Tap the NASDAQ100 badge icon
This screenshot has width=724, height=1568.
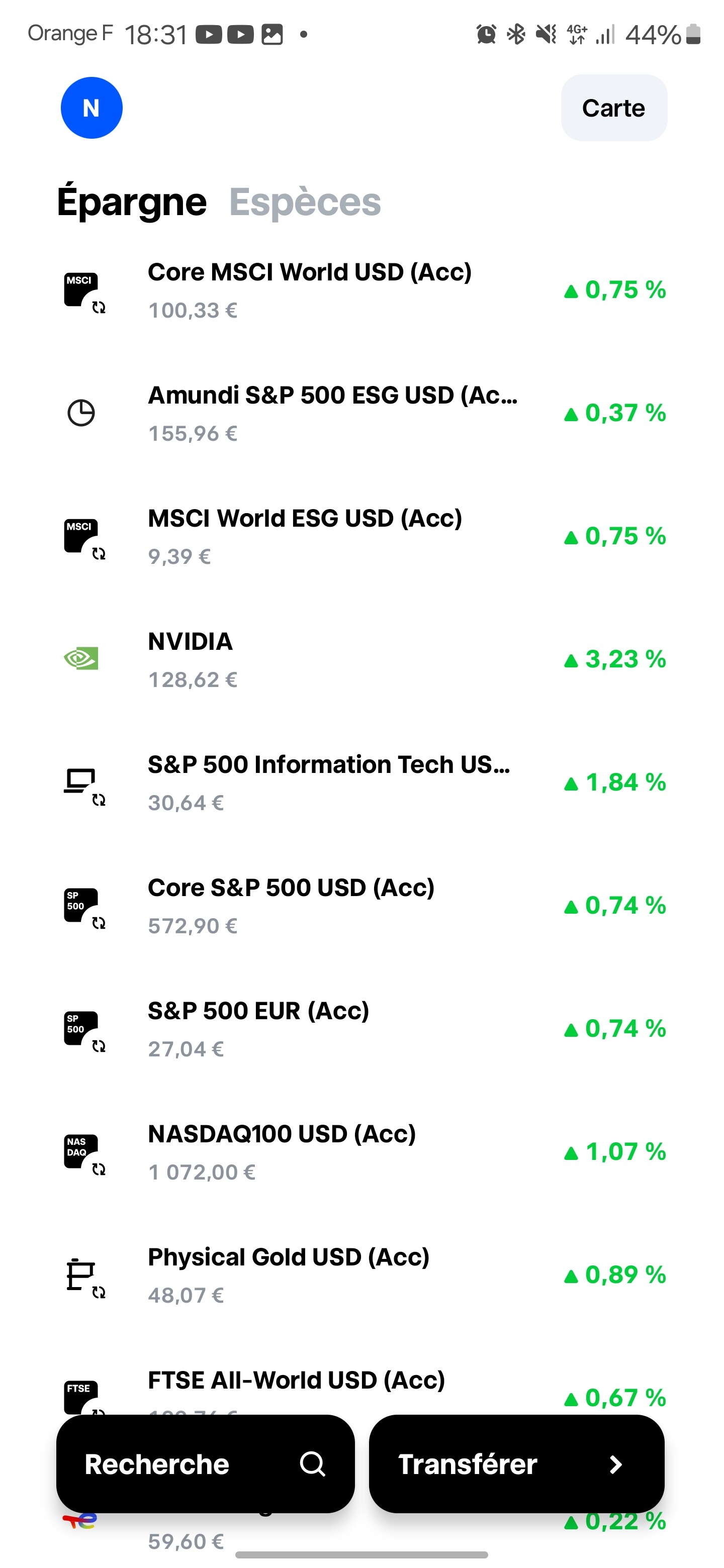click(x=81, y=1152)
